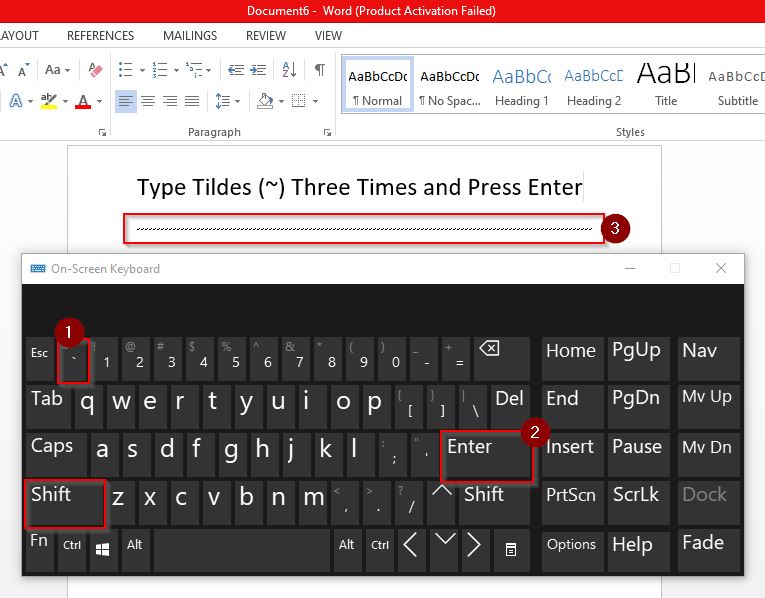
Task: Click the Shrink Font icon
Action: [23, 70]
